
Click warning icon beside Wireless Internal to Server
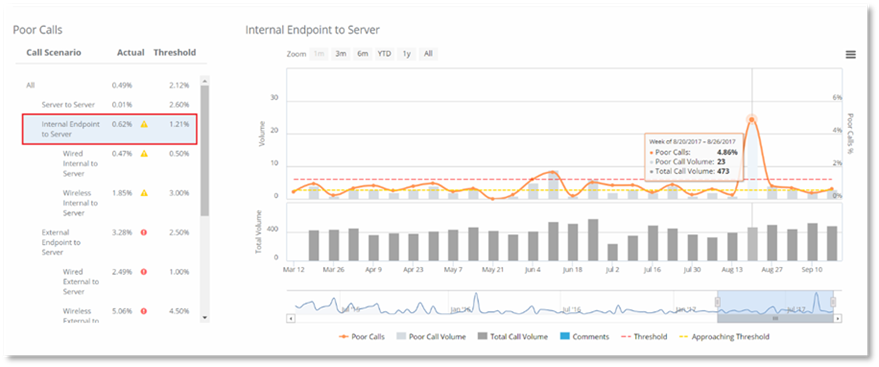tap(144, 193)
